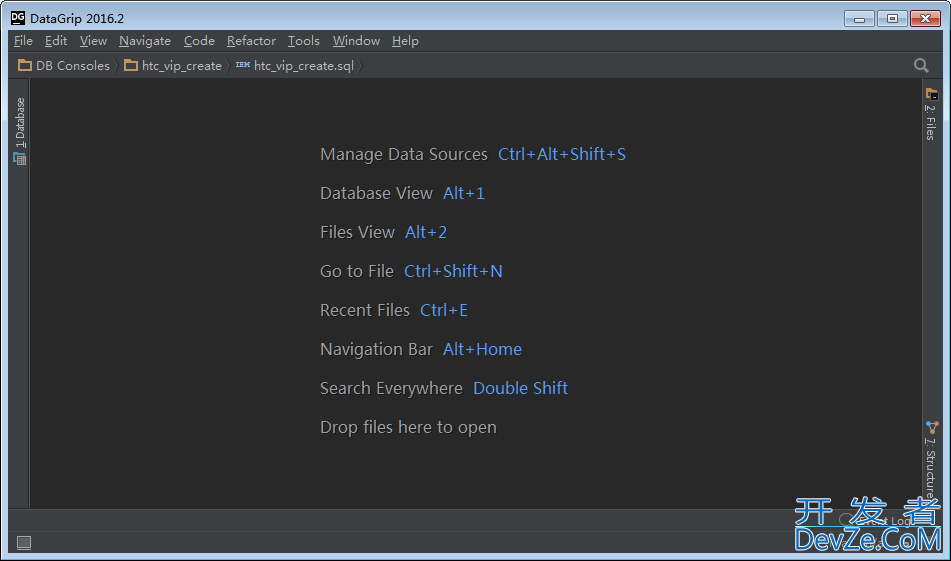
Task: Select htc_vip_create.sql in the navigation bar
Action: tap(303, 66)
